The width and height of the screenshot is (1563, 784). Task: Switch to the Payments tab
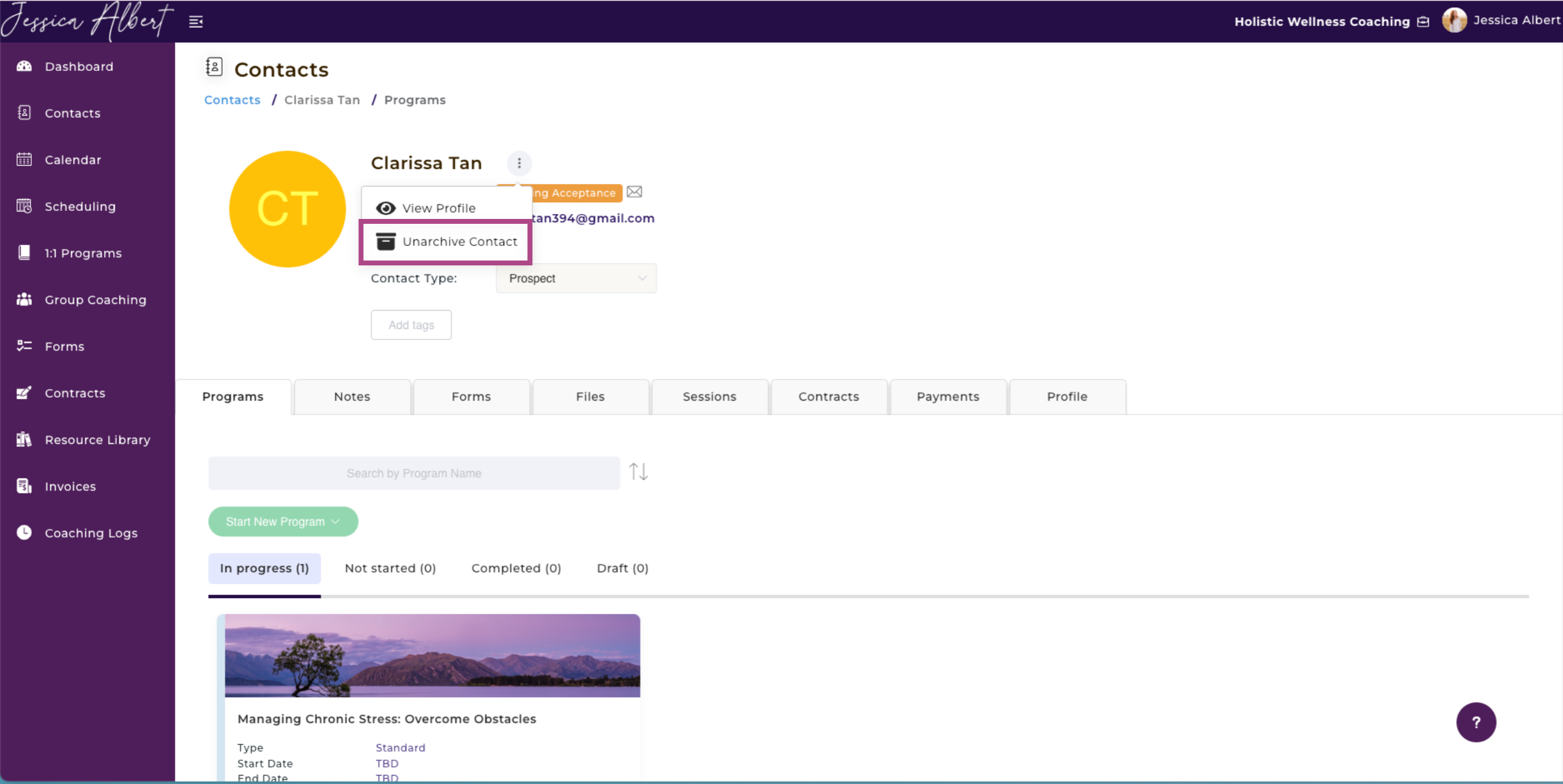point(948,396)
